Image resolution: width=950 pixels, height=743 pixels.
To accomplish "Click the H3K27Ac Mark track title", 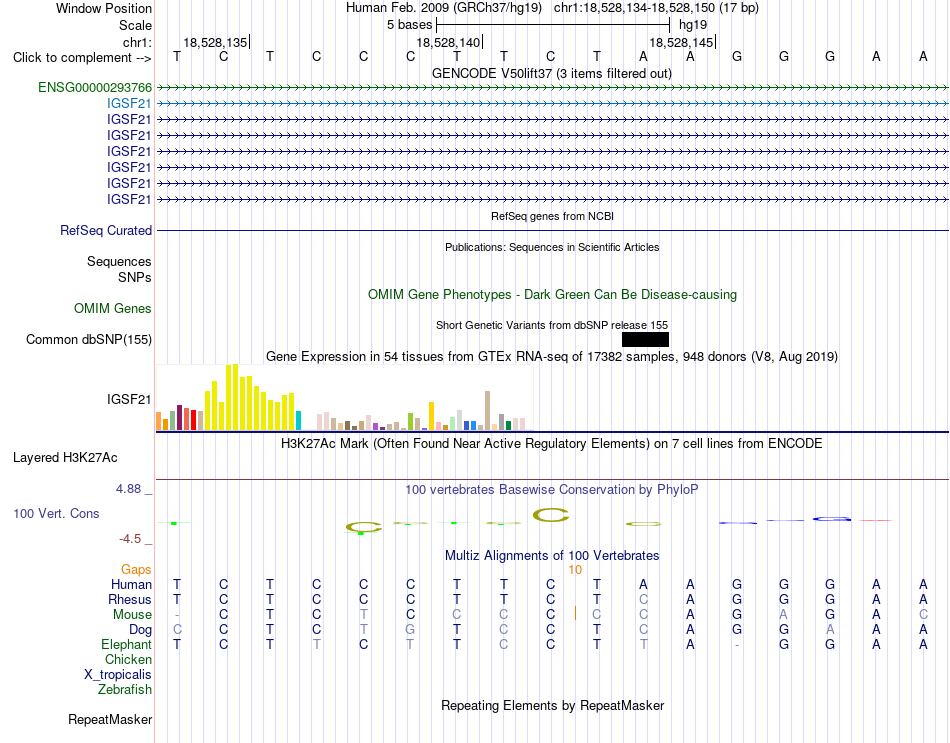I will [552, 444].
